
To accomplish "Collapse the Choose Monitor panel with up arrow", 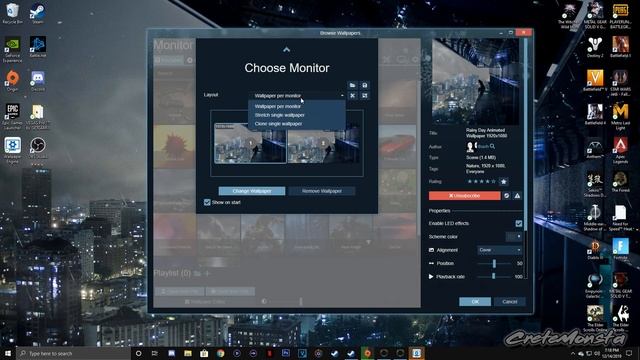I will pyautogui.click(x=287, y=49).
